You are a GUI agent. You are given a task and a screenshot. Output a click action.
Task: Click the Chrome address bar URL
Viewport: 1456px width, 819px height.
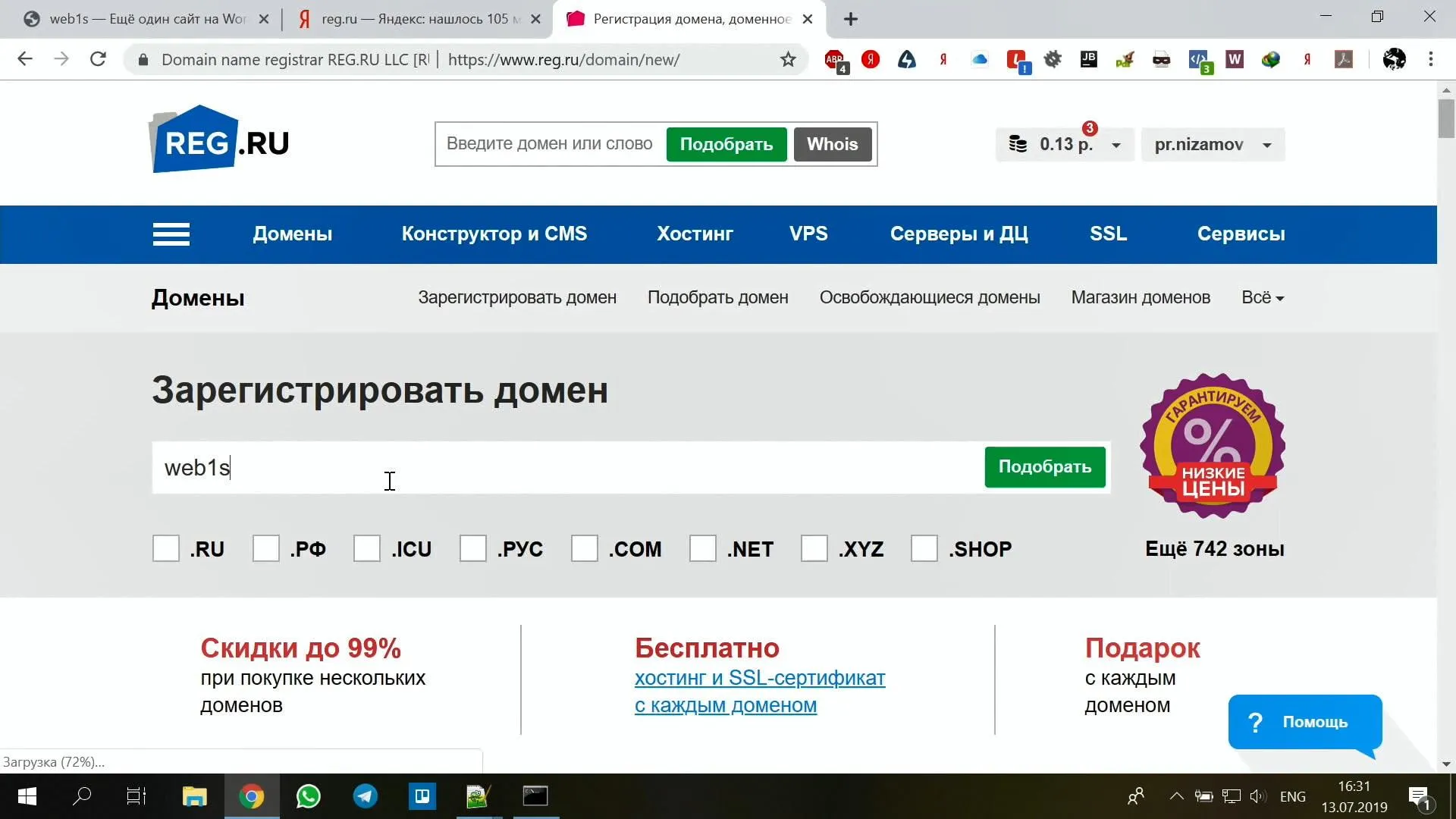coord(563,60)
